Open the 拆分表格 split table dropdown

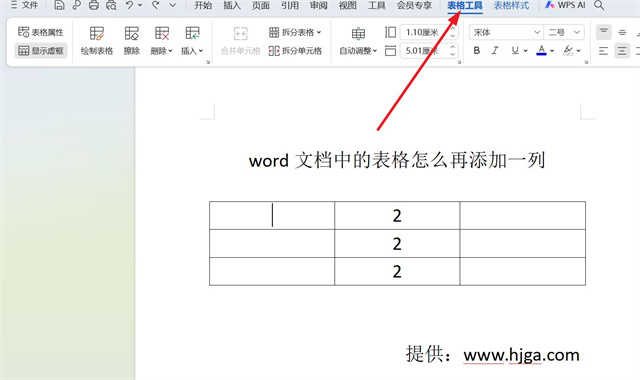(295, 32)
